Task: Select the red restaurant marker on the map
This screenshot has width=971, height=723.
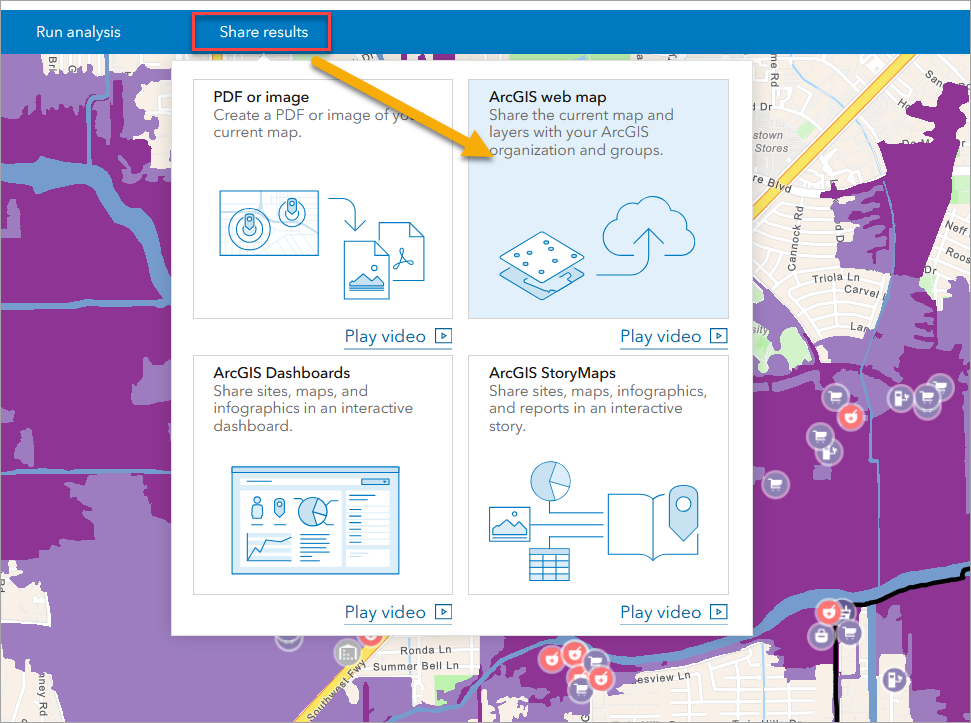Action: (851, 417)
